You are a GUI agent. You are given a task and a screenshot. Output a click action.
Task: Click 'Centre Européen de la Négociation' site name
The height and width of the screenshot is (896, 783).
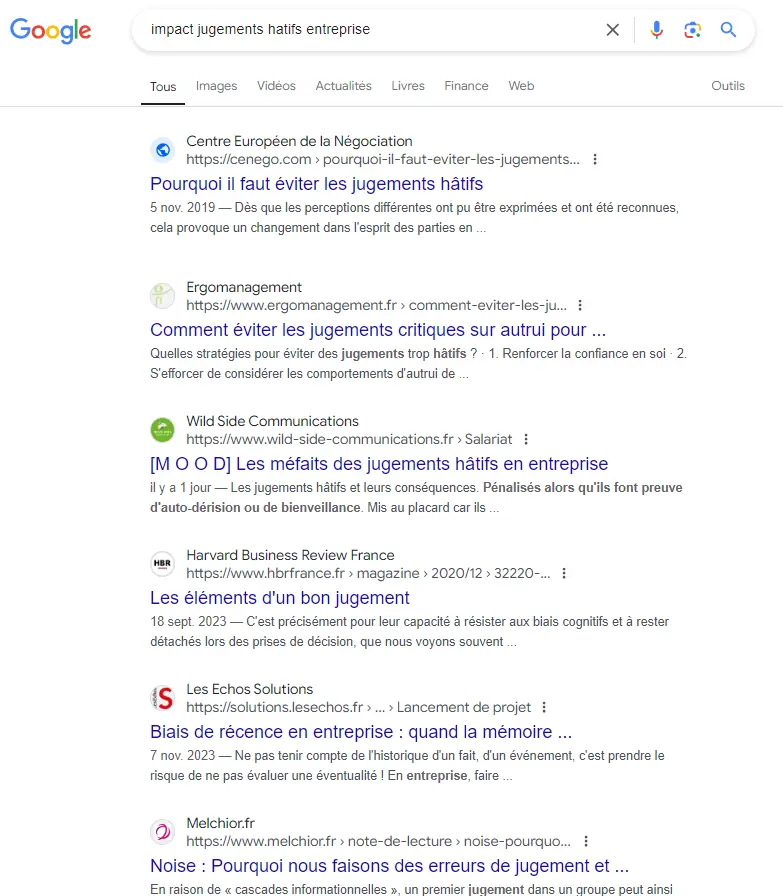point(299,141)
